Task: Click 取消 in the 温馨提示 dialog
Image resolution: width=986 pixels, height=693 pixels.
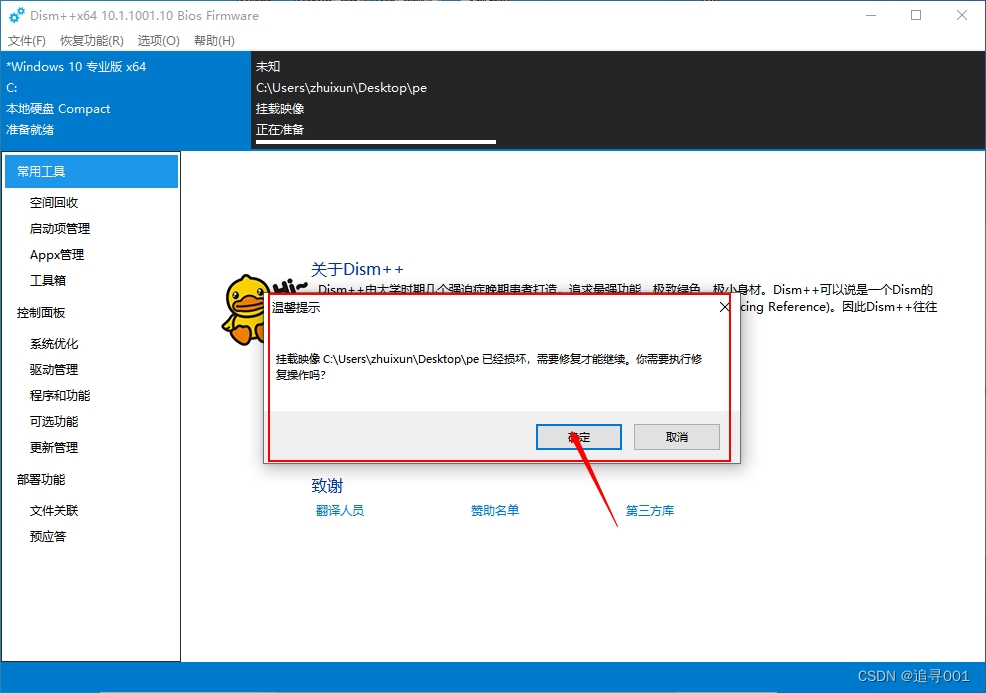Action: 677,436
